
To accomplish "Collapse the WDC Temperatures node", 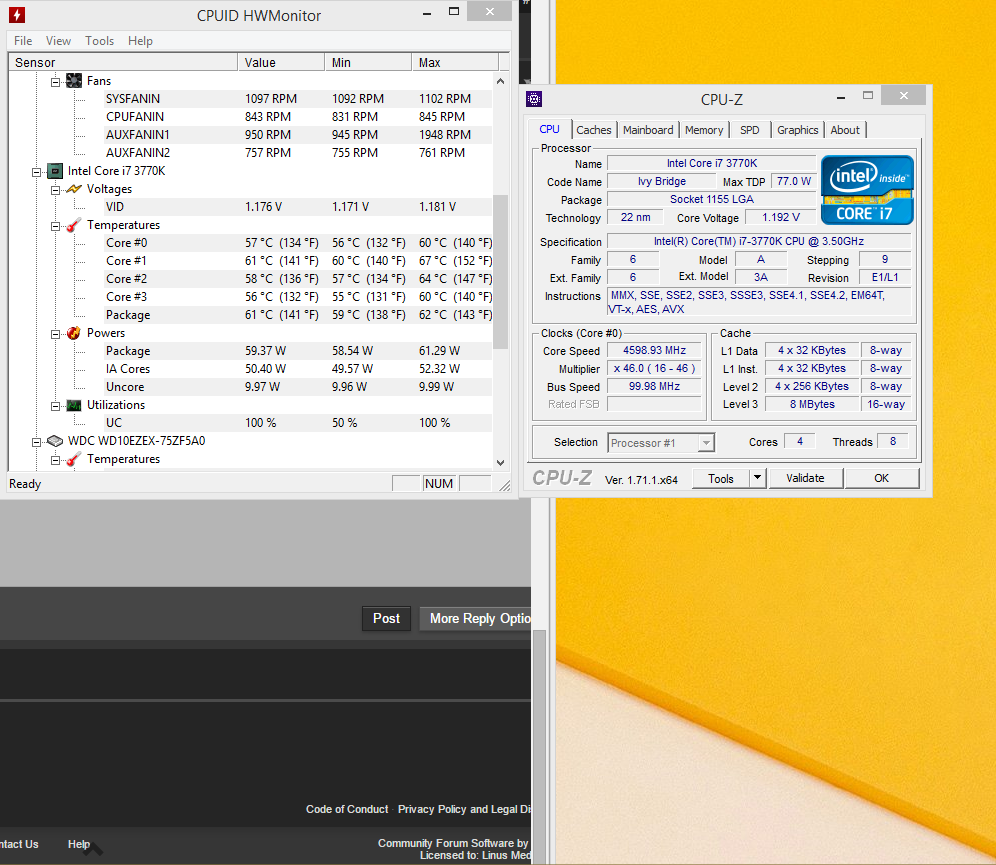I will pyautogui.click(x=55, y=460).
